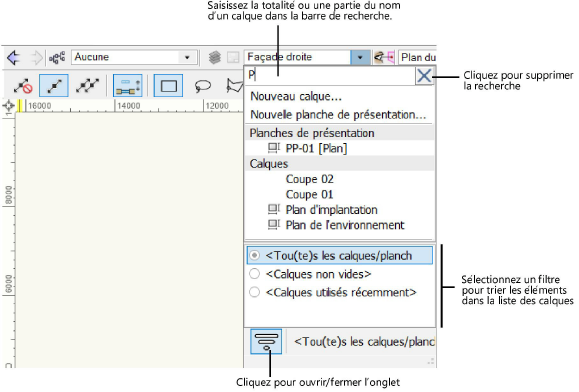Viewport: 579px width, 392px height.
Task: Click the resize grip of layer list
Action: 431,362
